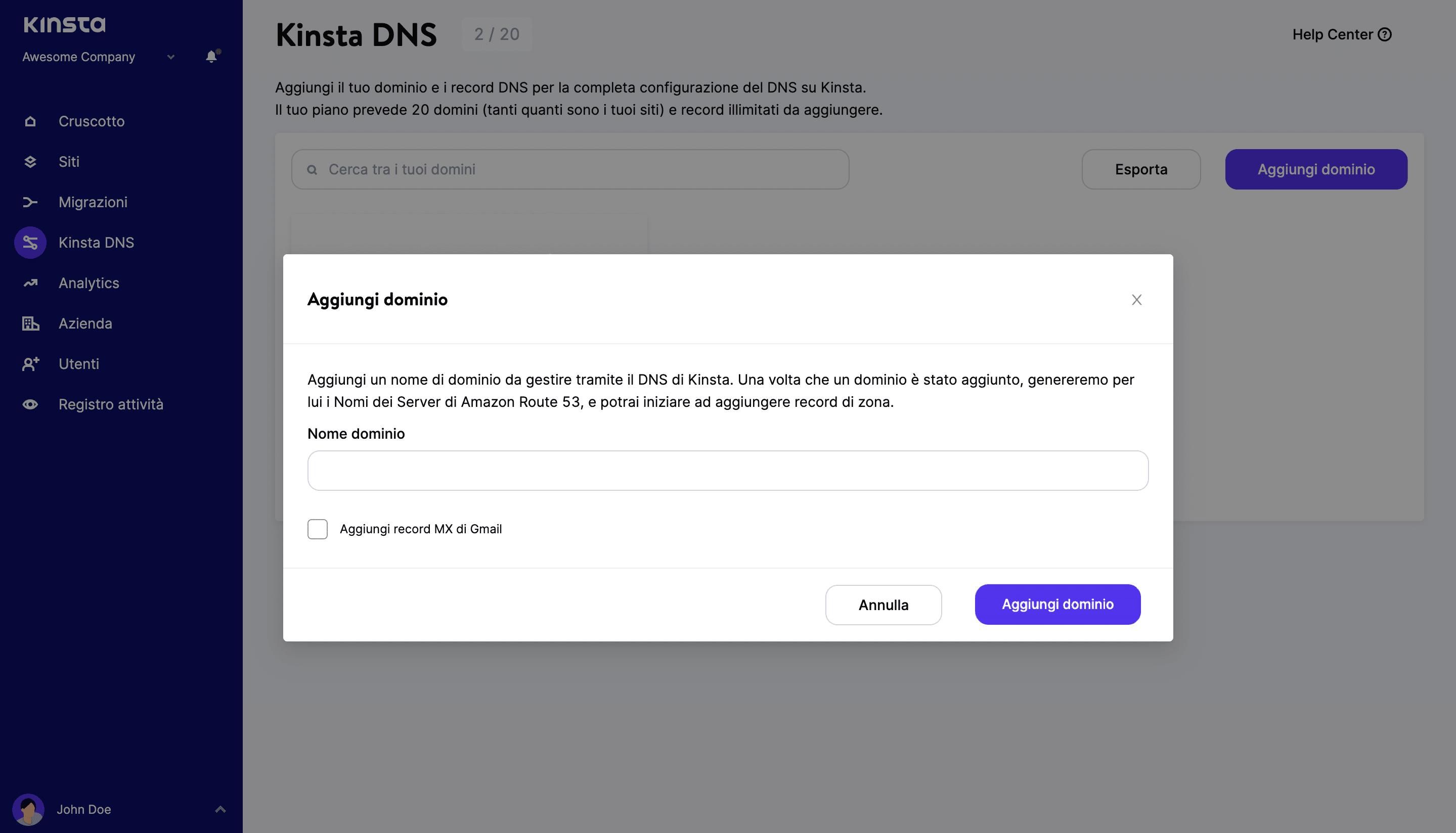
Task: Click the Annulla button
Action: pyautogui.click(x=883, y=605)
